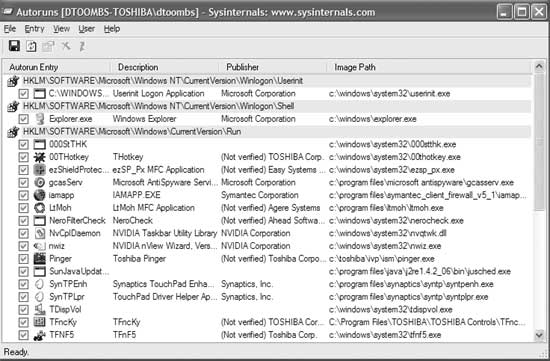Select the Winlogon\Userinit registry key text

coord(163,81)
